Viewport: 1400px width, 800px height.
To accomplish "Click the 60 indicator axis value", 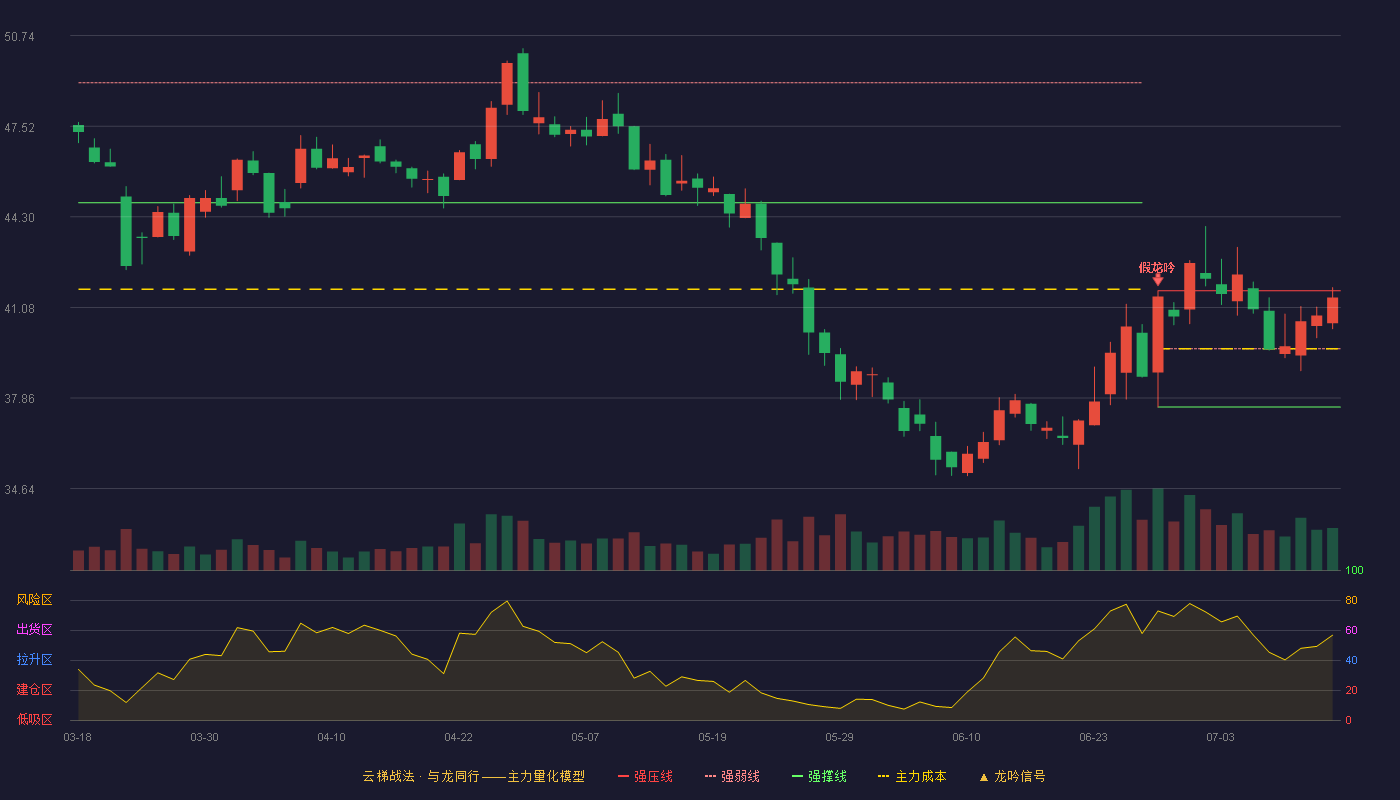I will pyautogui.click(x=1351, y=630).
